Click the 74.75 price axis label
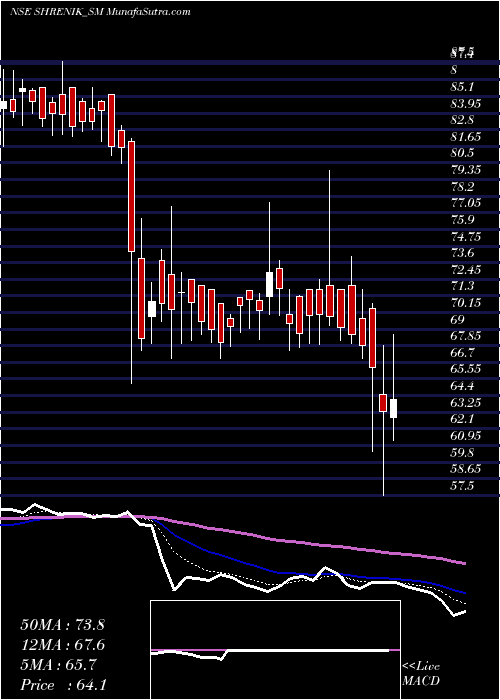 (466, 237)
